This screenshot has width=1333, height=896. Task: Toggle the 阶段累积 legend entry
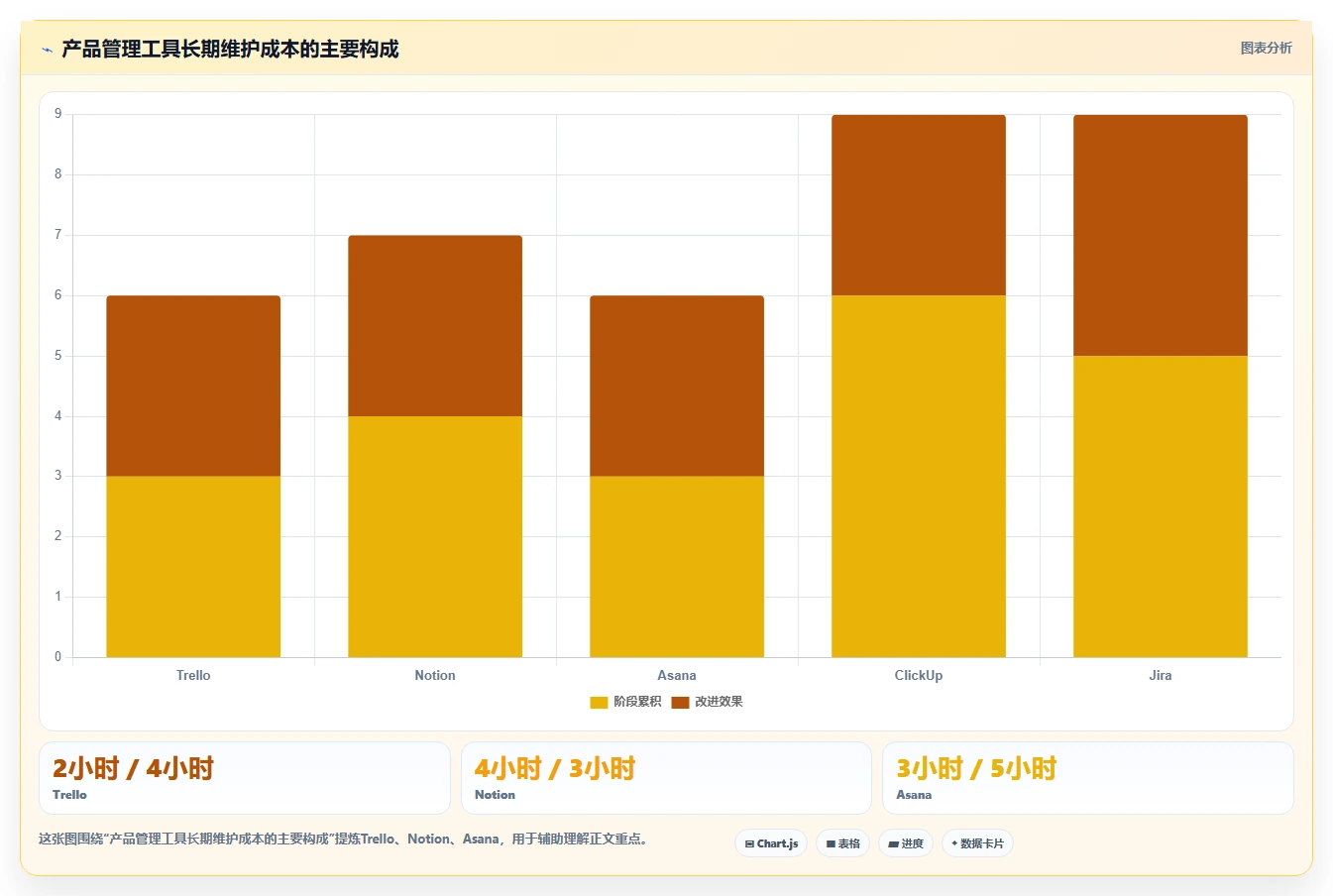(625, 702)
